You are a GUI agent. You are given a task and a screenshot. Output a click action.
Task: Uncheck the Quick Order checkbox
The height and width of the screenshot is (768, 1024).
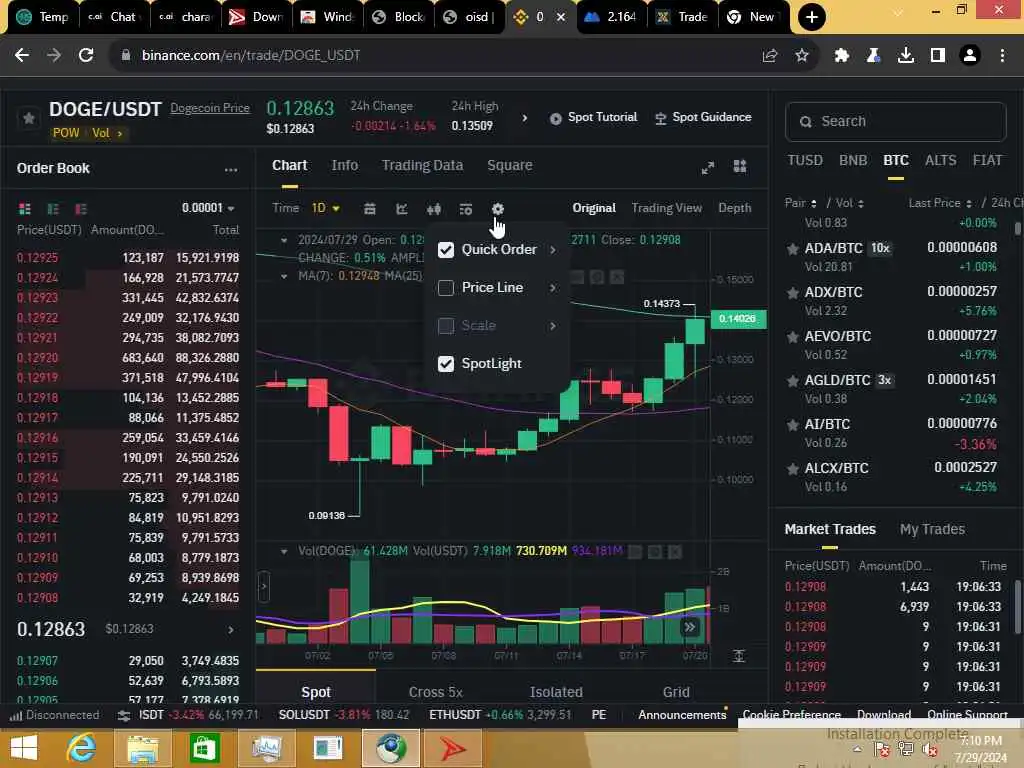tap(446, 250)
